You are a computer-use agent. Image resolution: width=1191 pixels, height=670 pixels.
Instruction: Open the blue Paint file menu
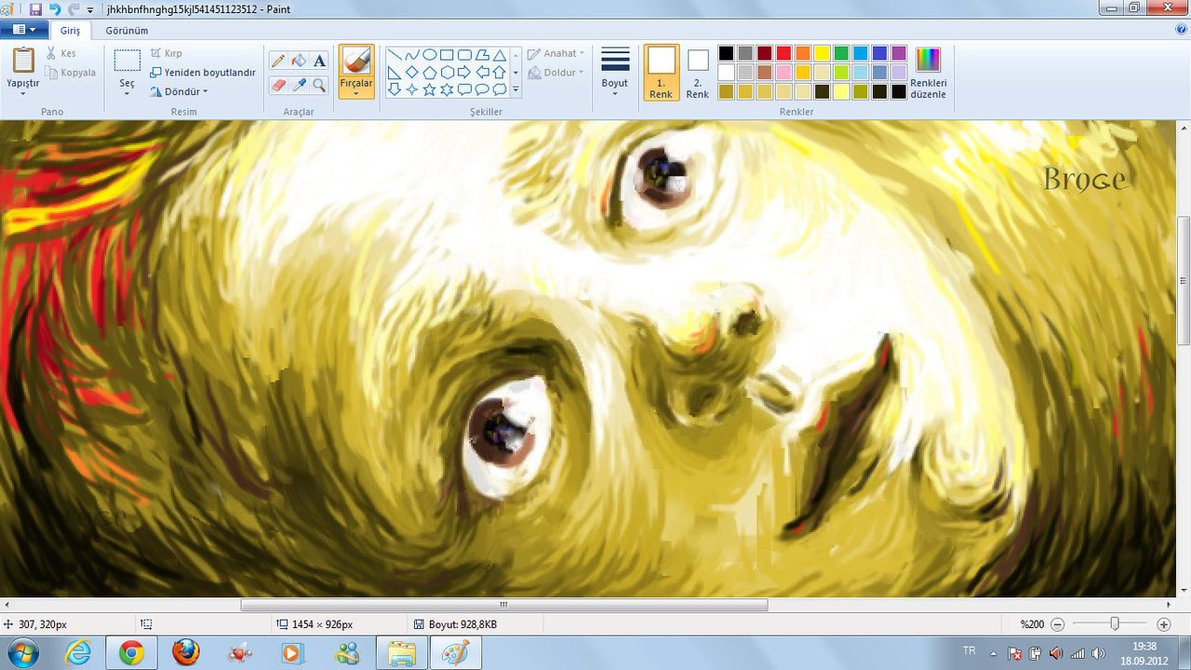24,30
